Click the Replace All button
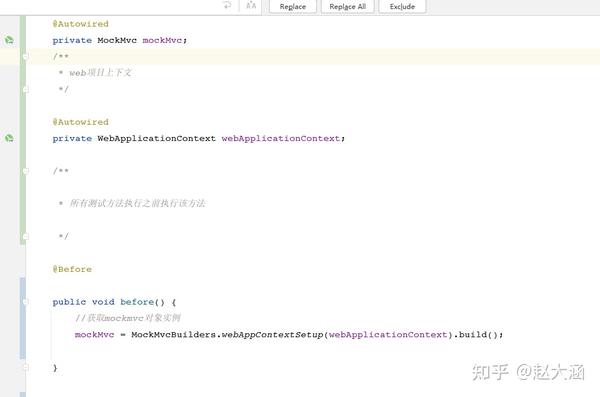This screenshot has width=600, height=397. point(347,7)
